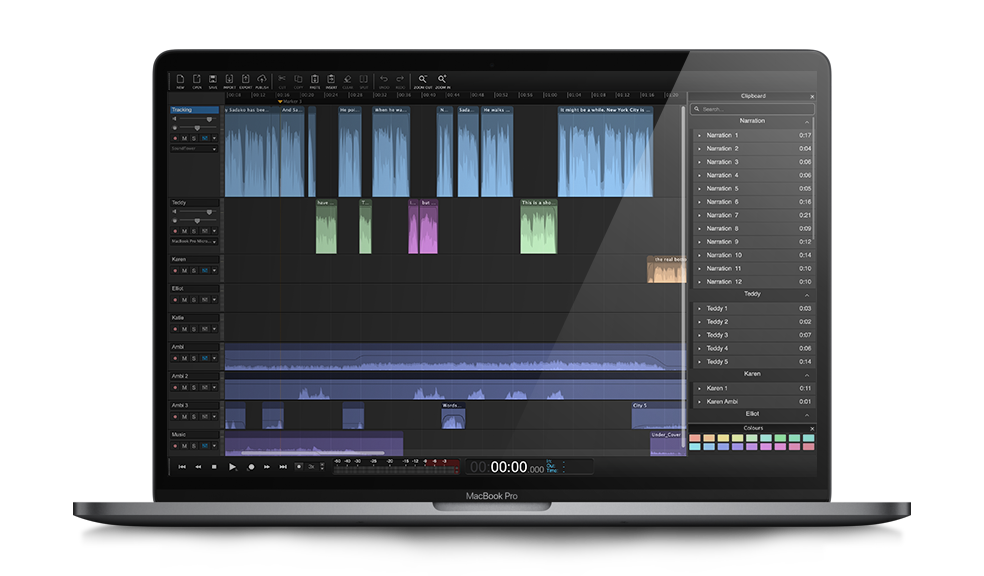
Task: Arm recording on the Ambi track
Action: (x=174, y=358)
